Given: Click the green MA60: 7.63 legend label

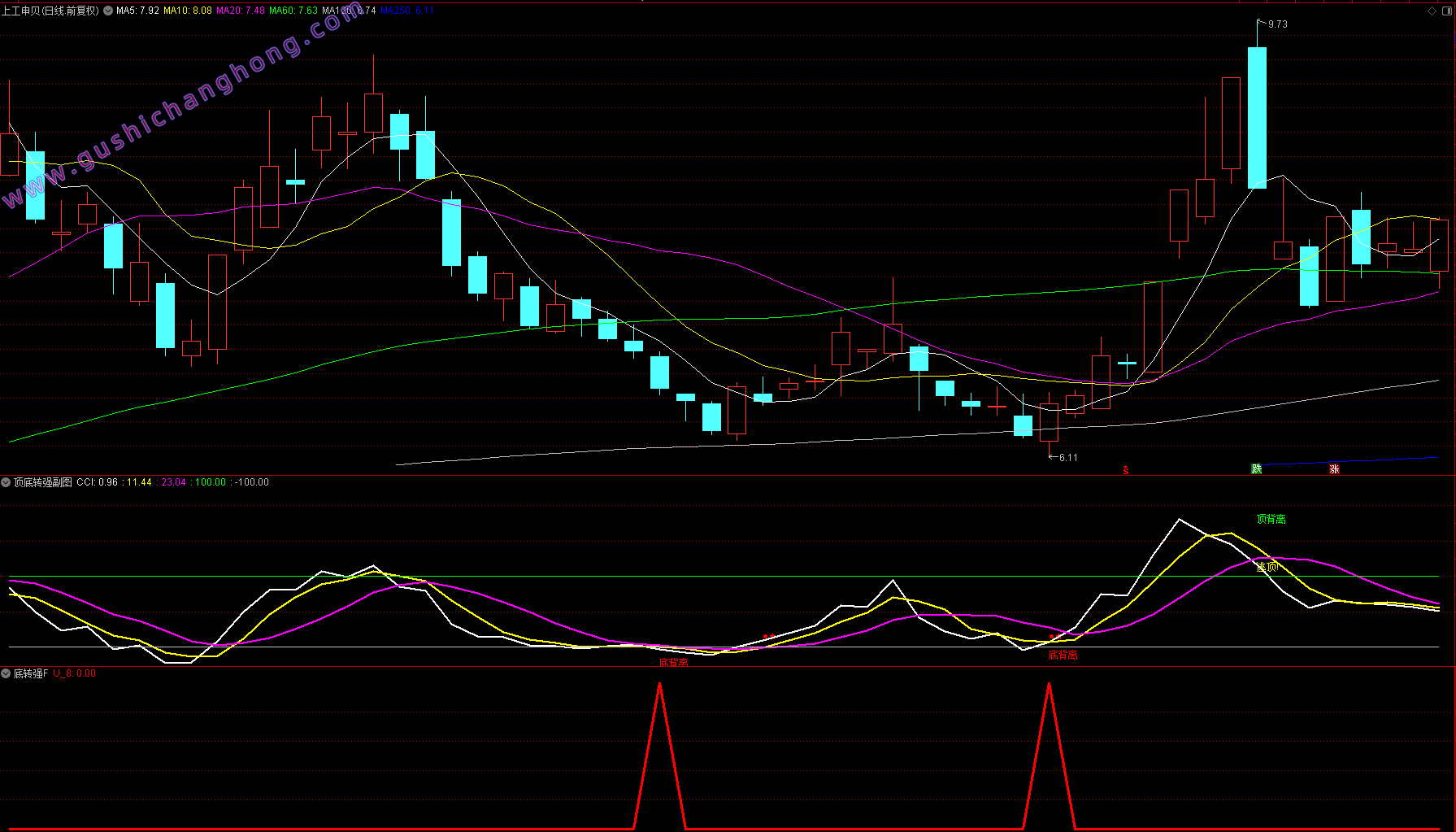Looking at the screenshot, I should pyautogui.click(x=293, y=11).
